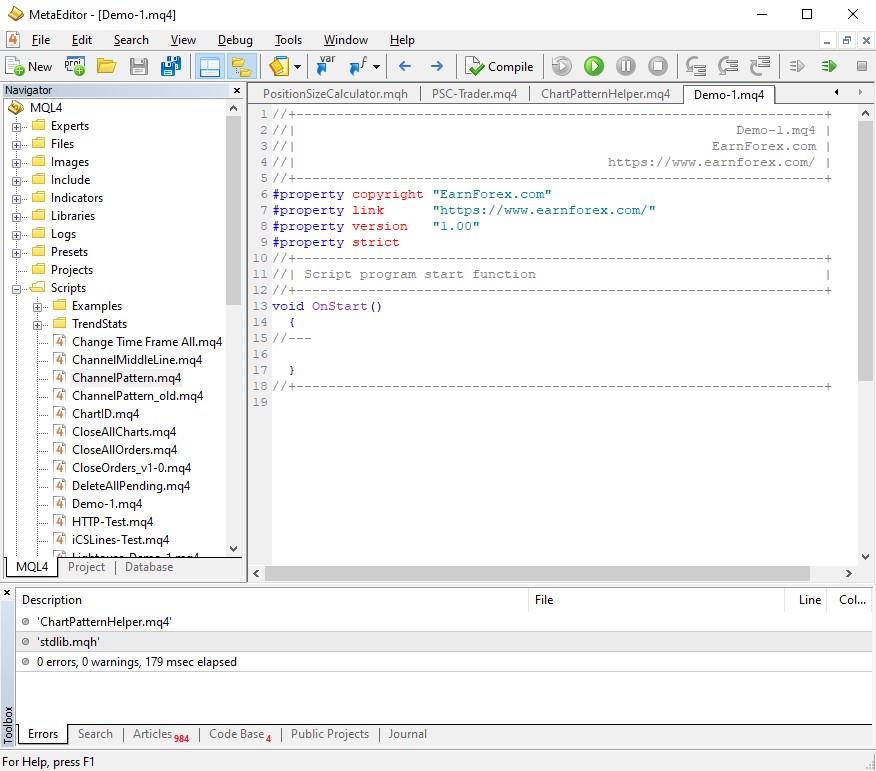
Task: Click the Navigate Back arrow icon
Action: (x=405, y=67)
